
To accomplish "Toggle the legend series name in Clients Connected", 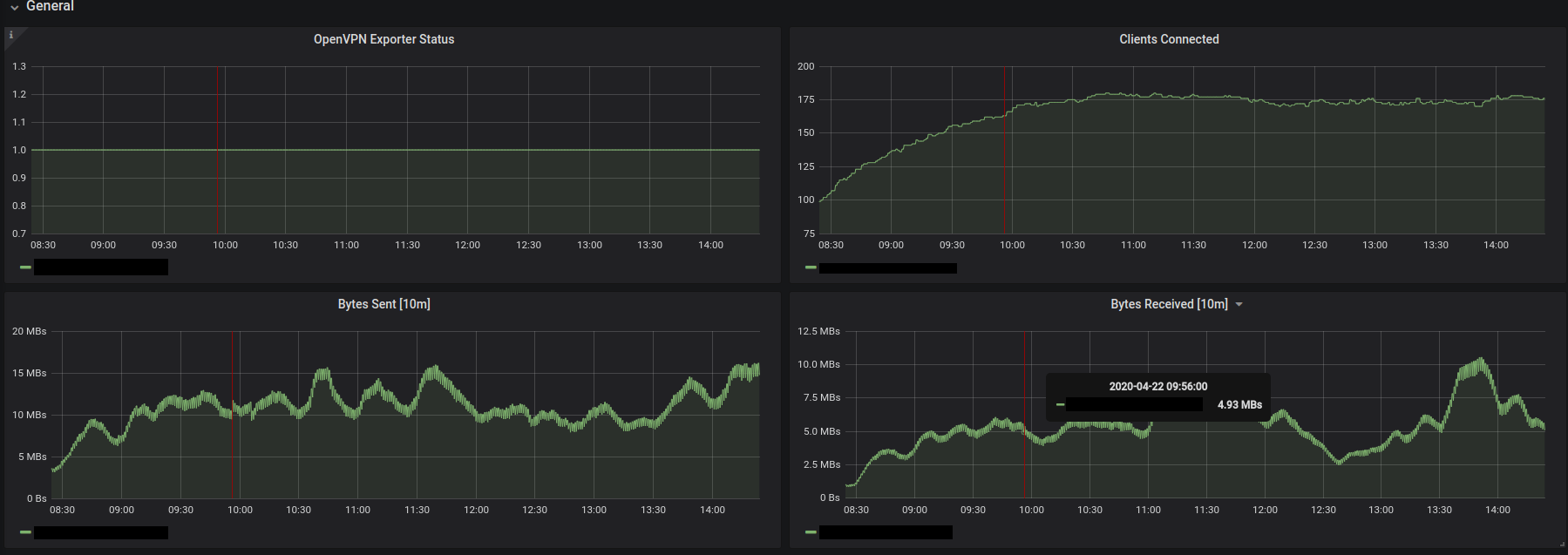I will pyautogui.click(x=888, y=268).
